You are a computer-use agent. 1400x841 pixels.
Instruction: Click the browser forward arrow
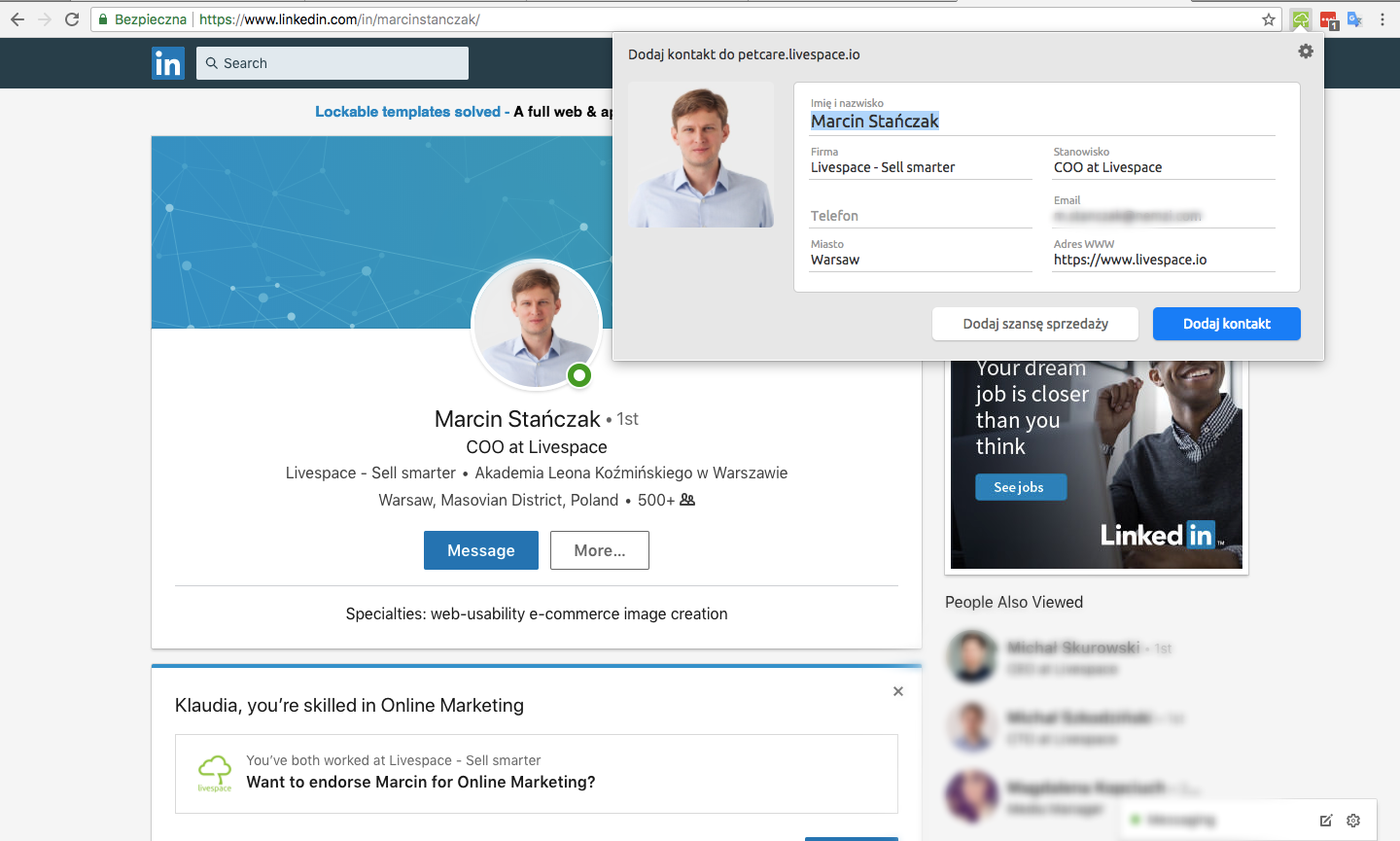(45, 19)
